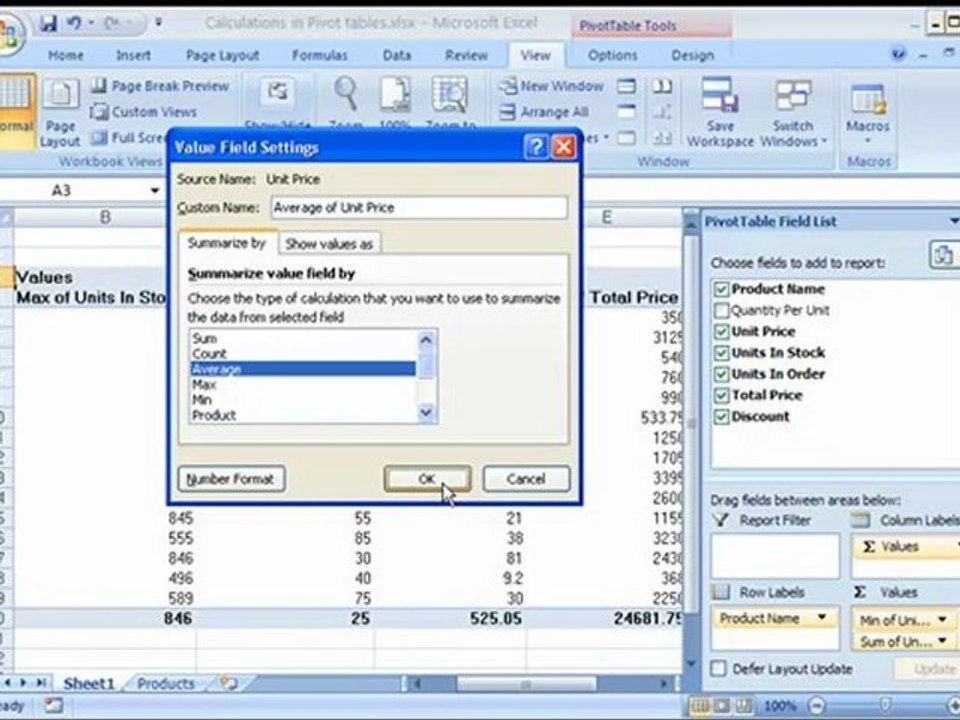Uncheck Units In Stock field
The height and width of the screenshot is (720, 960).
pos(721,353)
